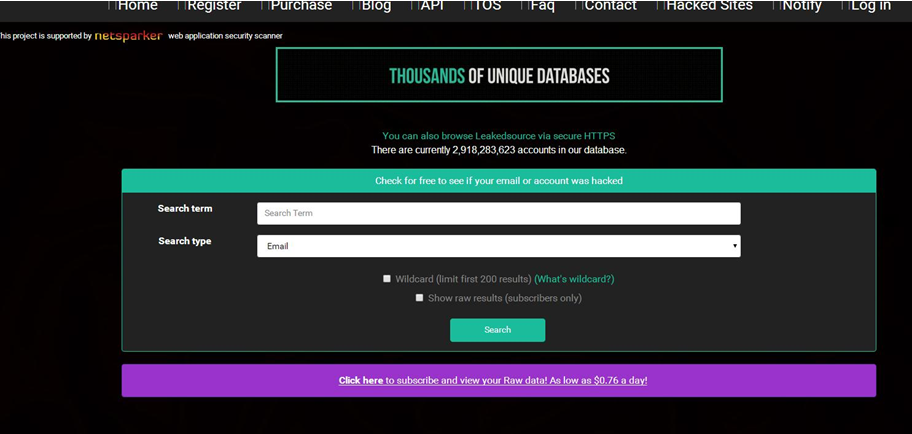Open the Contact page
The width and height of the screenshot is (912, 434).
[x=610, y=6]
